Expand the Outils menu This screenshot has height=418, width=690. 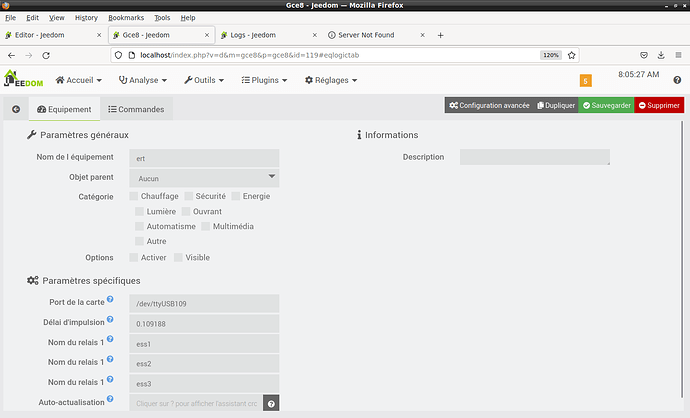pyautogui.click(x=204, y=80)
